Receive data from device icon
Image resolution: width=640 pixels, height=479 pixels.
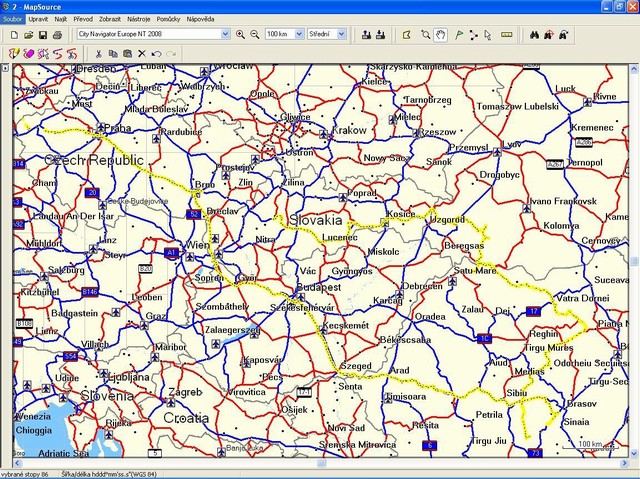[380, 35]
